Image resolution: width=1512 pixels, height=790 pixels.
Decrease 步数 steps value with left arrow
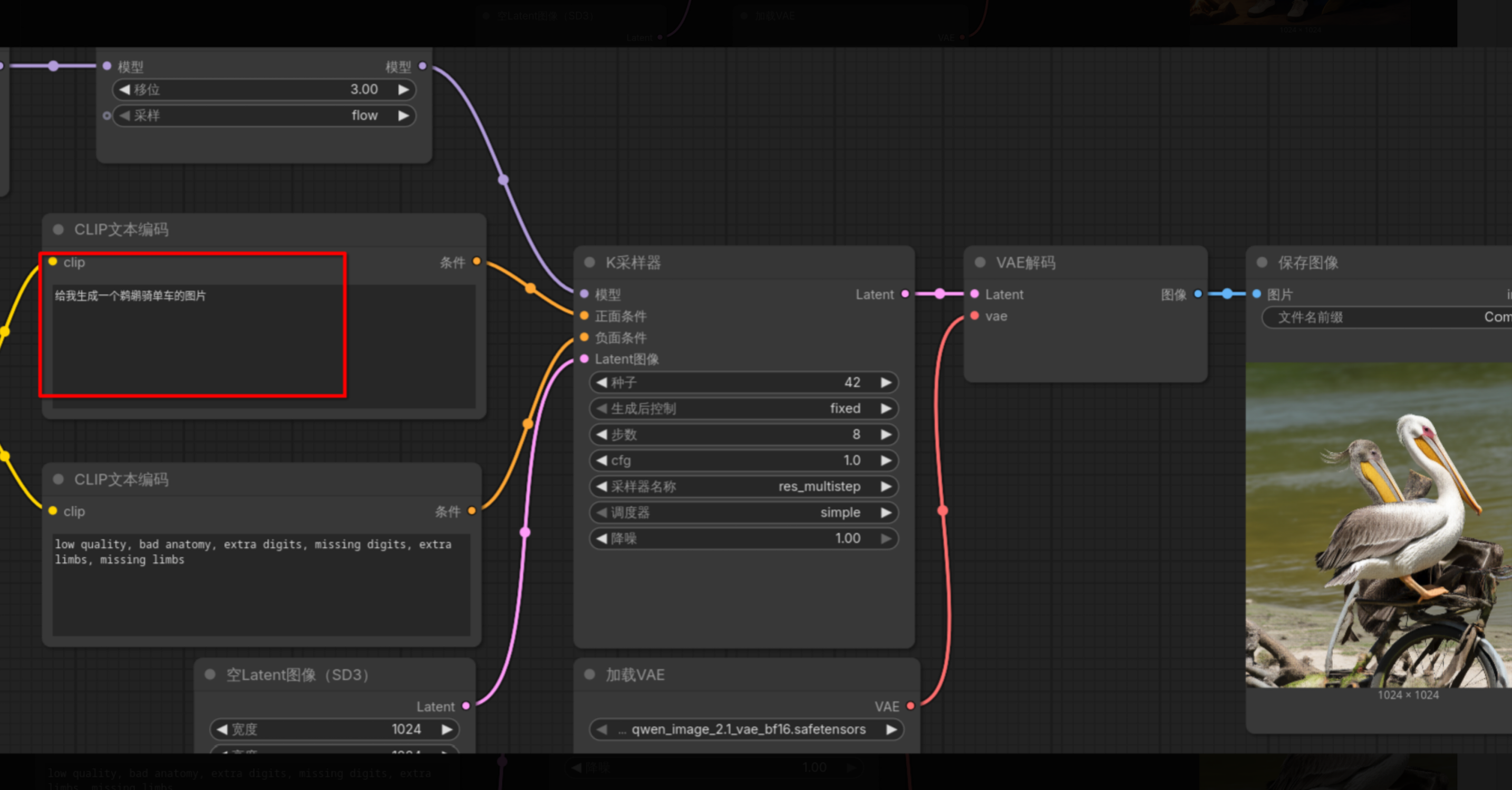(601, 435)
